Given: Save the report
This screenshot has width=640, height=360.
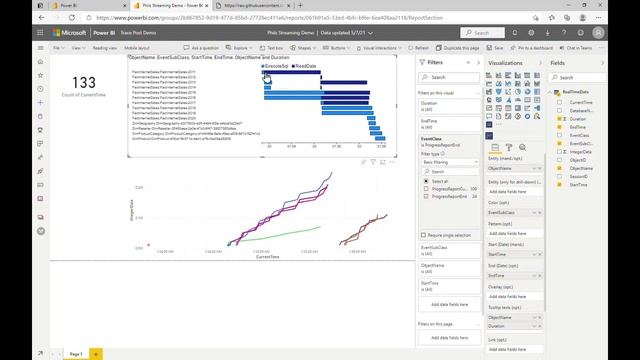Looking at the screenshot, I should tap(495, 48).
